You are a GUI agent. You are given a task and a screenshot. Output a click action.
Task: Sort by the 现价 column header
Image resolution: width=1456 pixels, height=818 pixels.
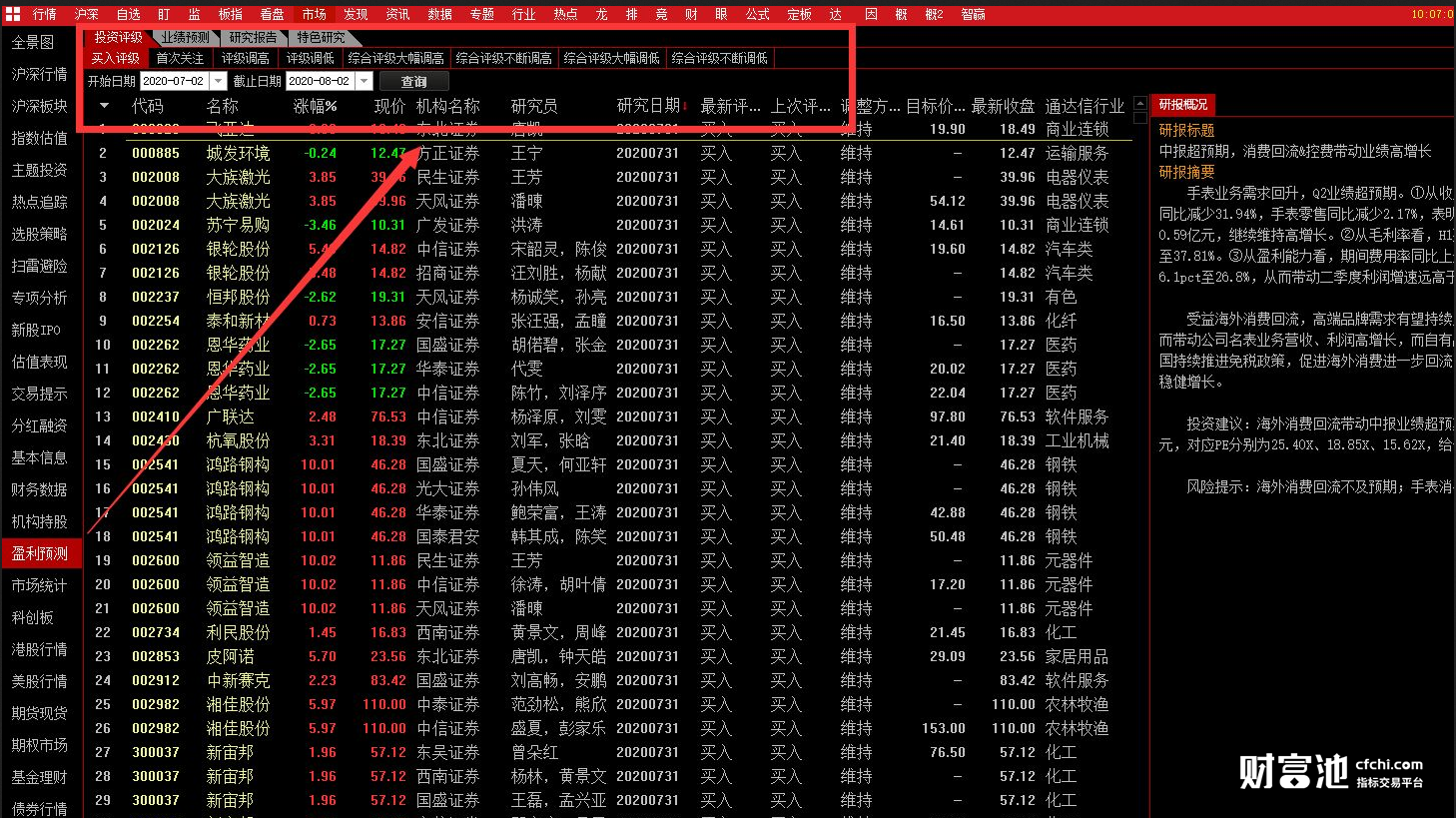(x=389, y=106)
